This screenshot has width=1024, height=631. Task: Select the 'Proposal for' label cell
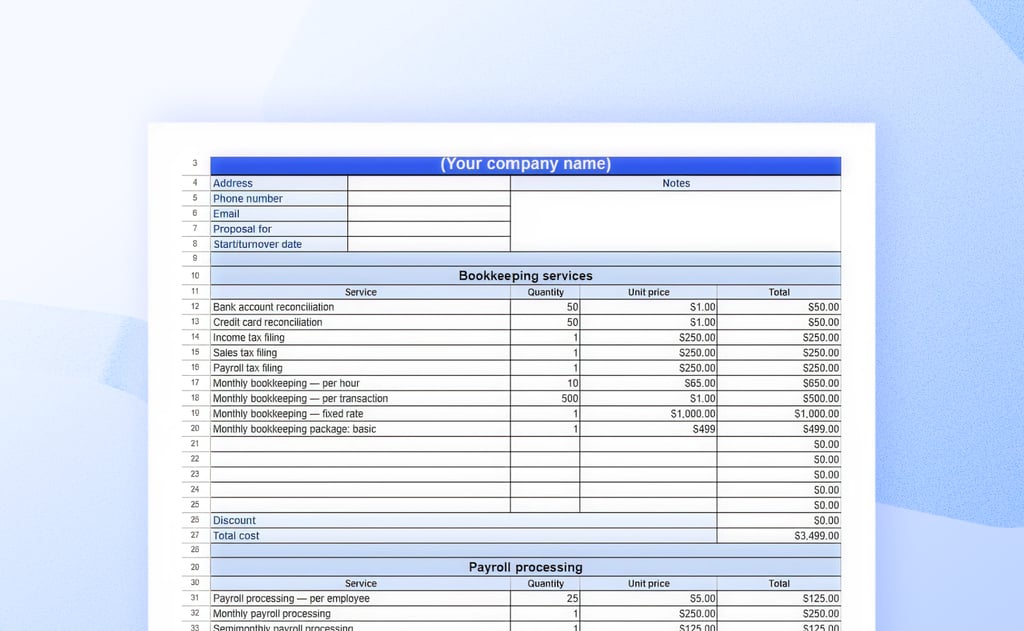pos(279,229)
